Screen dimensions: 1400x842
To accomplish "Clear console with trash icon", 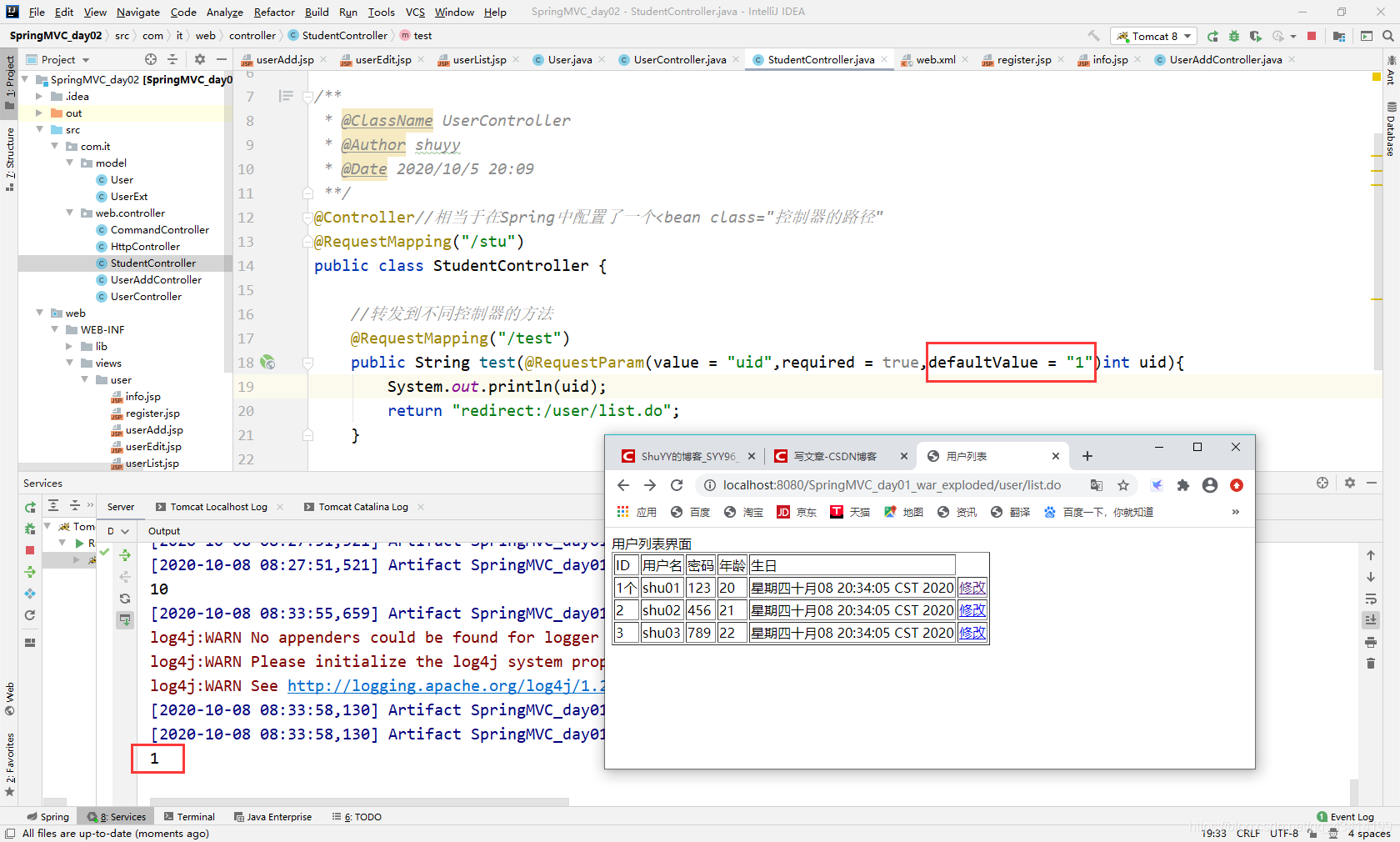I will pos(1371,664).
